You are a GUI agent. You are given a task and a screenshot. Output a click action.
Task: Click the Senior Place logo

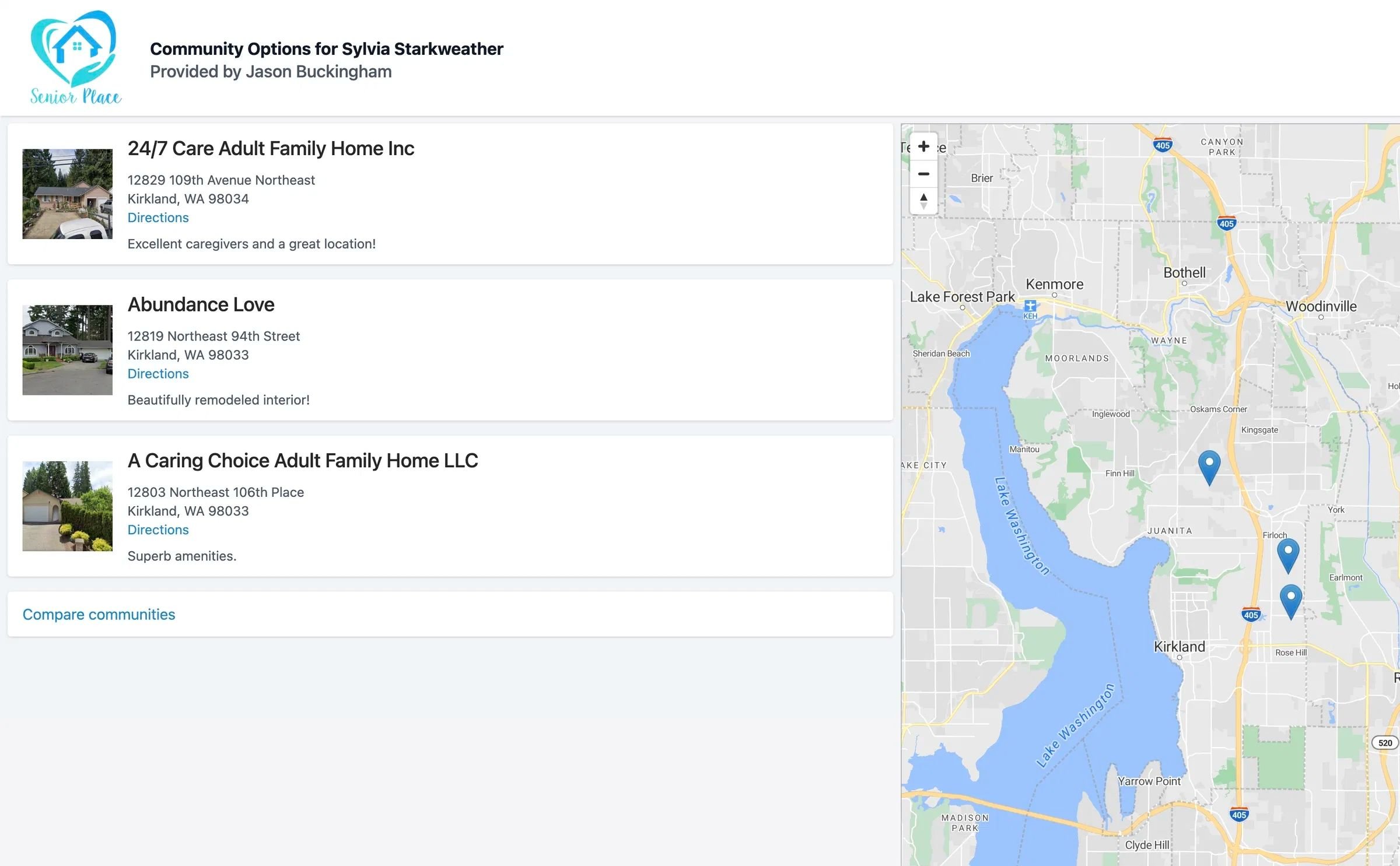[x=76, y=58]
